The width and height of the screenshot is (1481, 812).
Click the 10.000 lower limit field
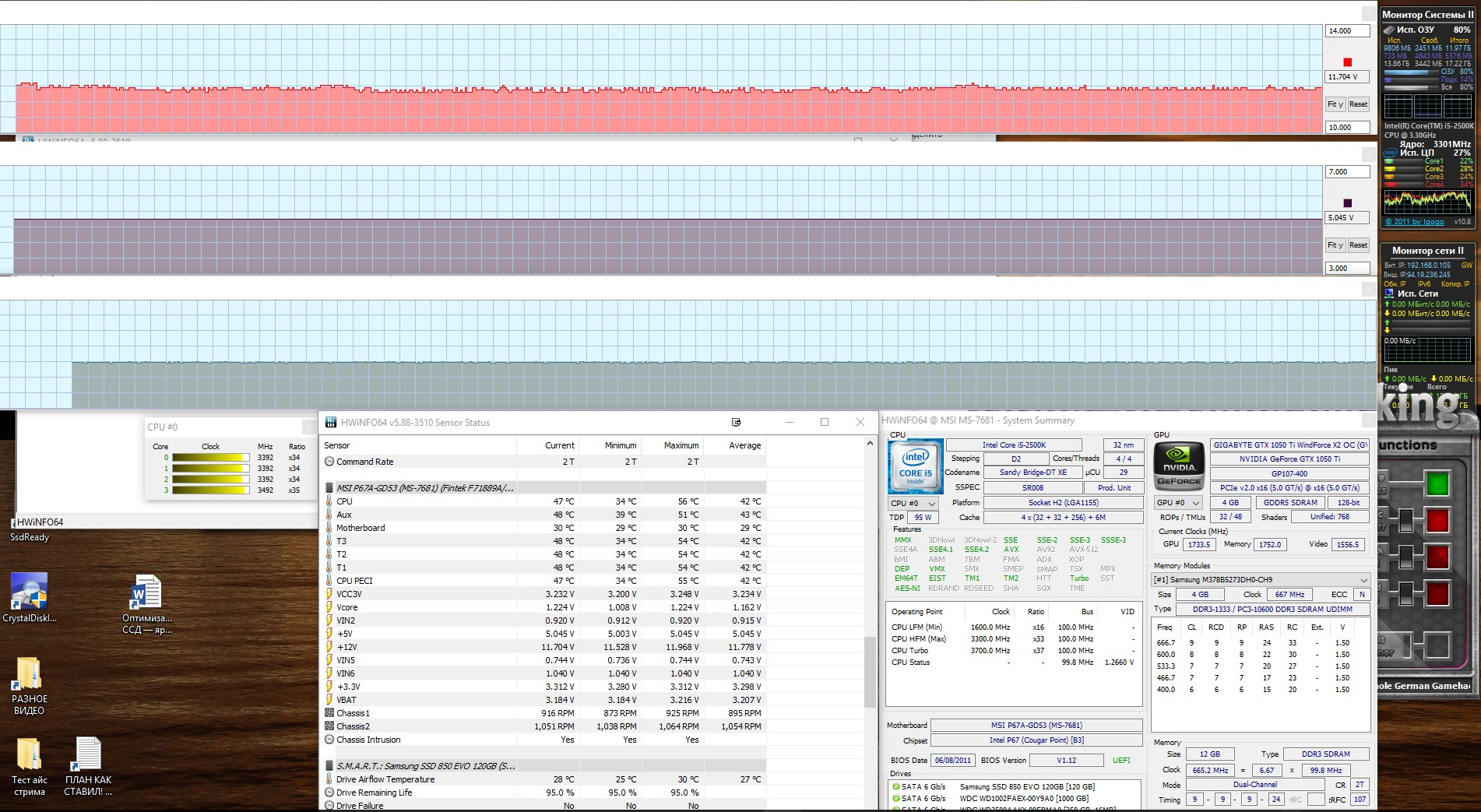[x=1347, y=128]
